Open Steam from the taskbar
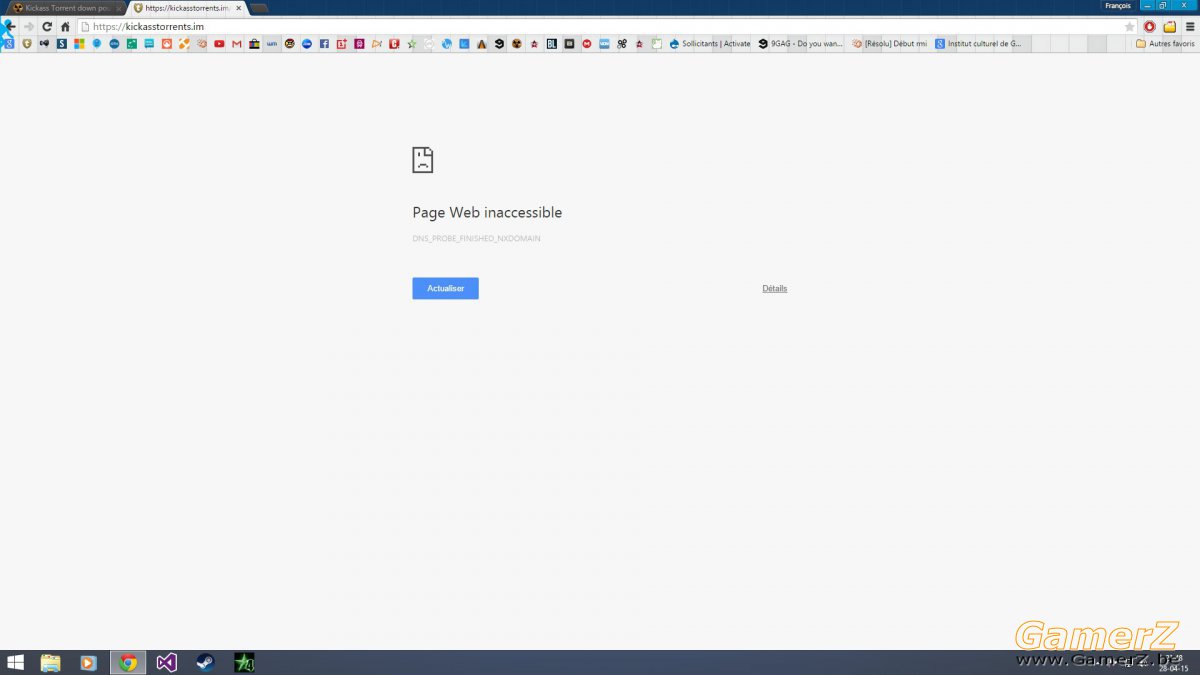 coord(205,662)
